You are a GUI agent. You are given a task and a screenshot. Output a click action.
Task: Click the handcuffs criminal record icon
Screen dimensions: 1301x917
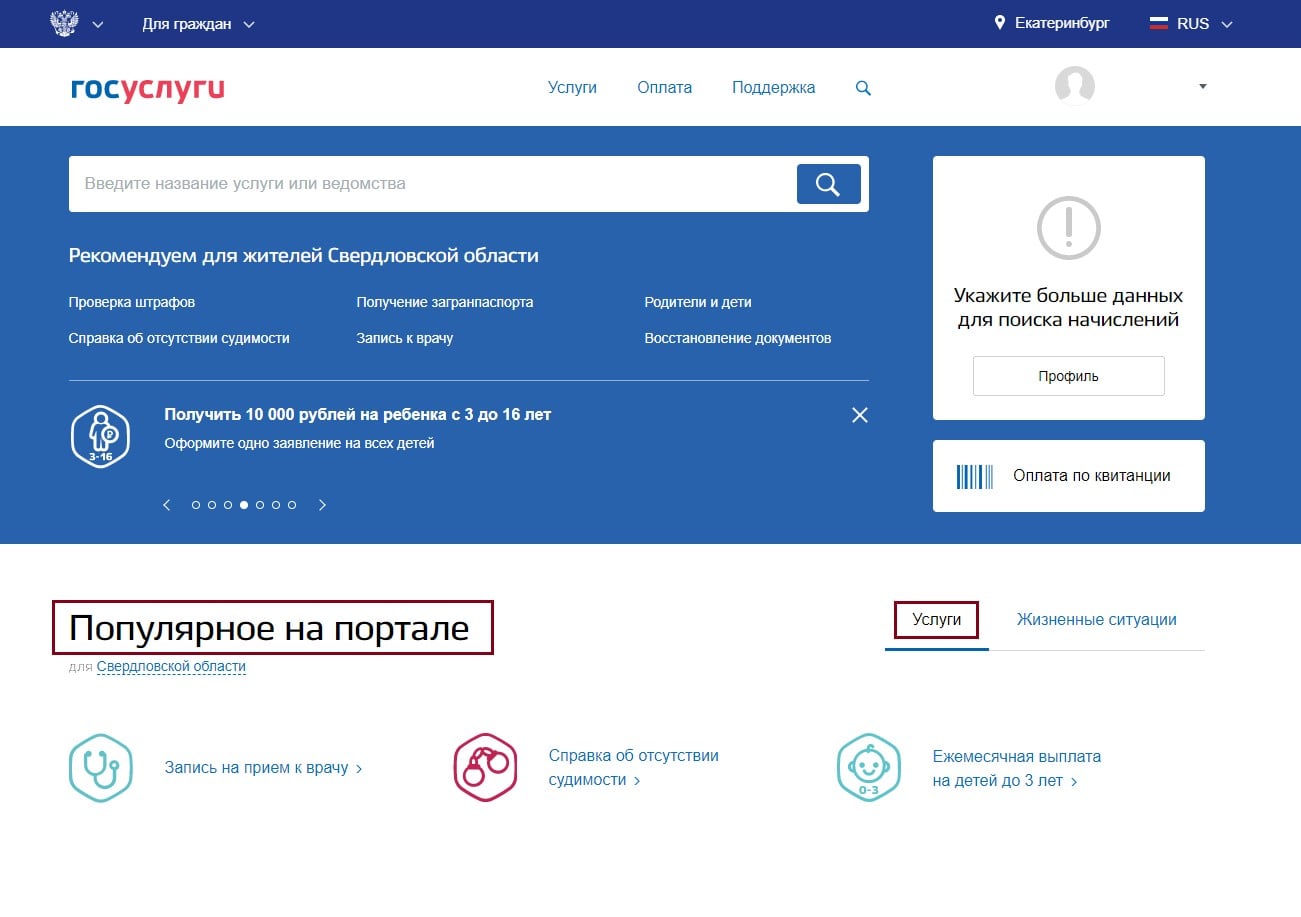(485, 768)
